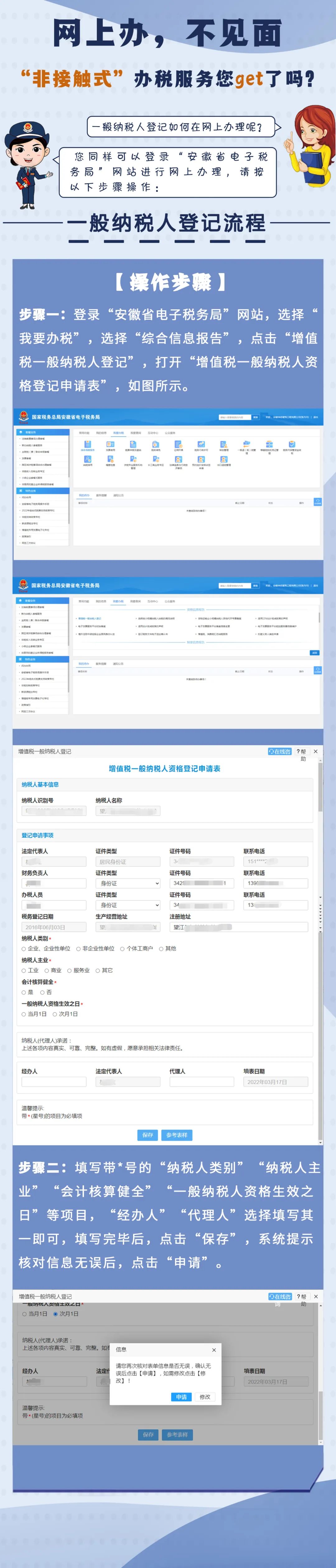Click 税务登记日期 field showing 2016年06月03日
Viewport: 336px width, 1568px height.
[x=54, y=927]
